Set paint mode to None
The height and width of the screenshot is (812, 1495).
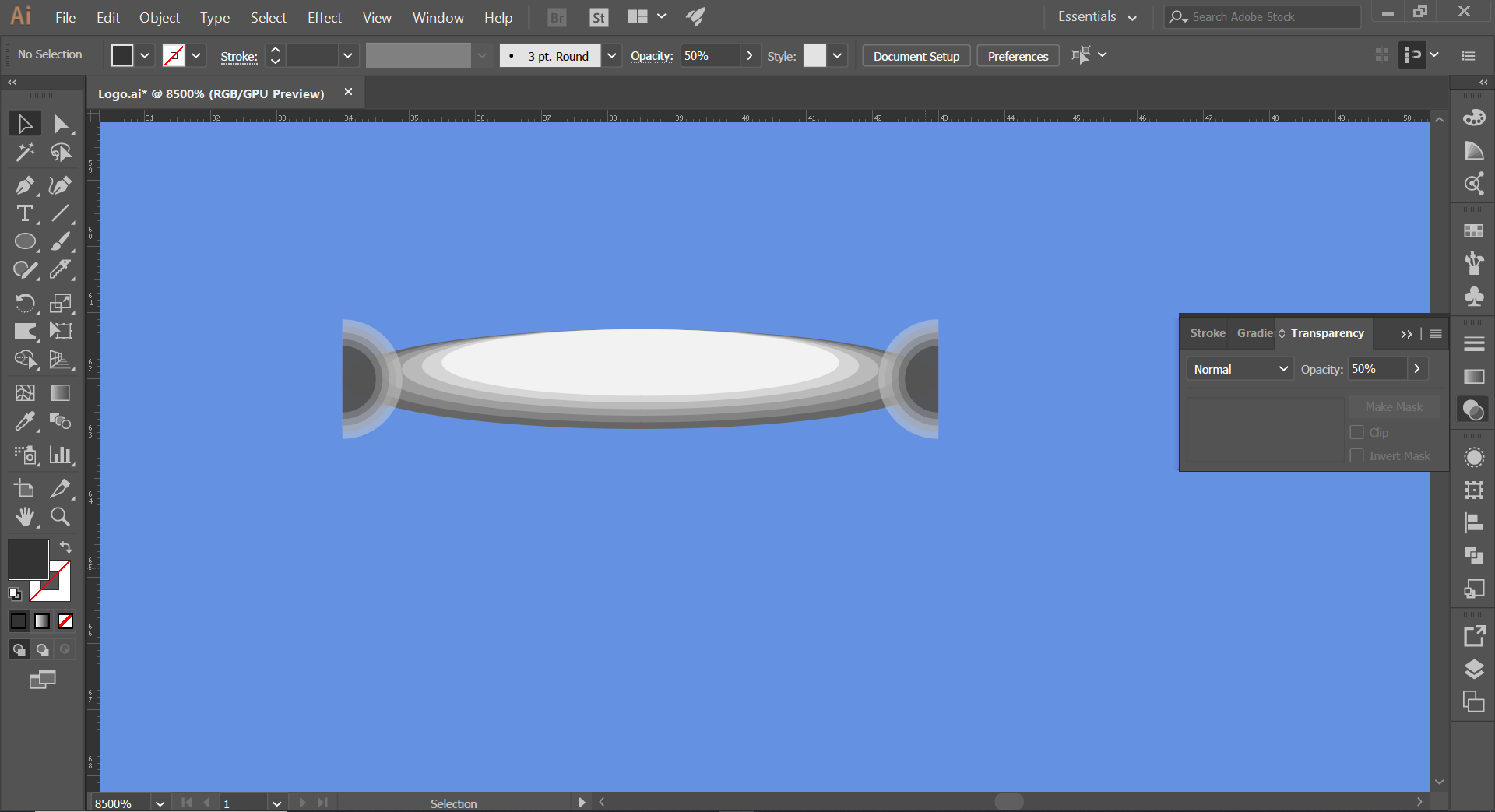coord(65,621)
